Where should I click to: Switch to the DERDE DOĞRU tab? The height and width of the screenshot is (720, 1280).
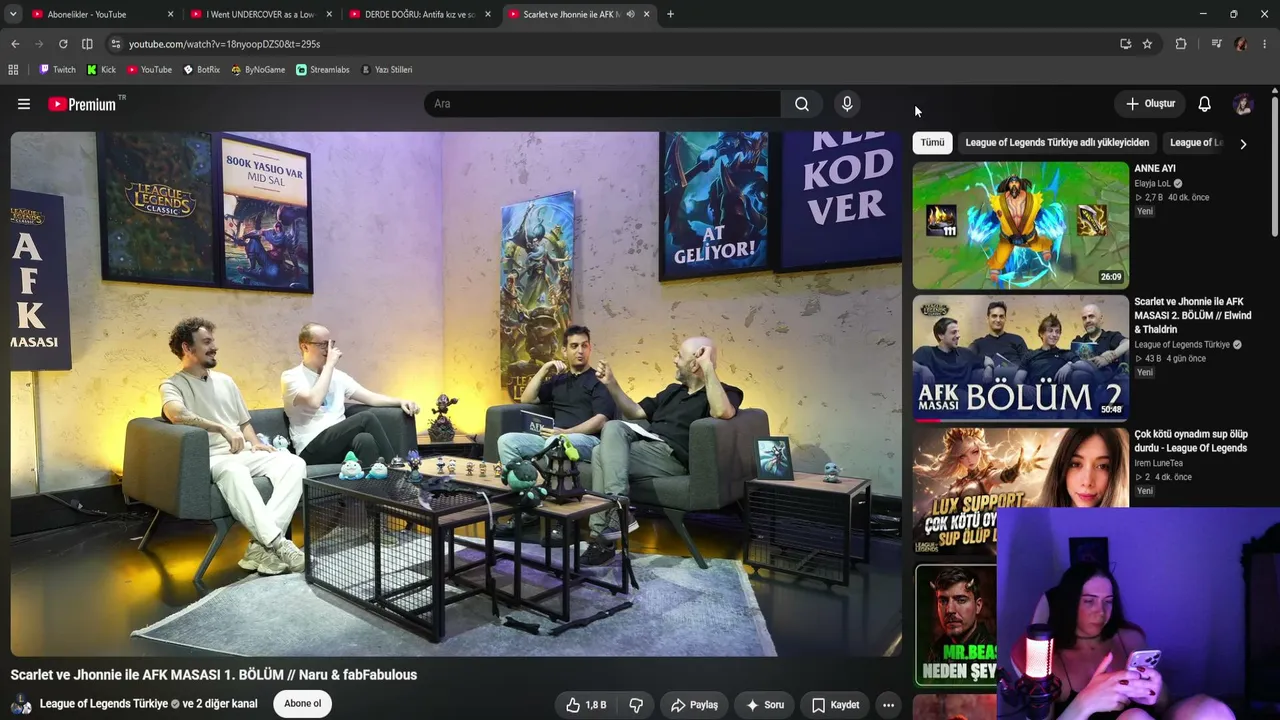420,14
